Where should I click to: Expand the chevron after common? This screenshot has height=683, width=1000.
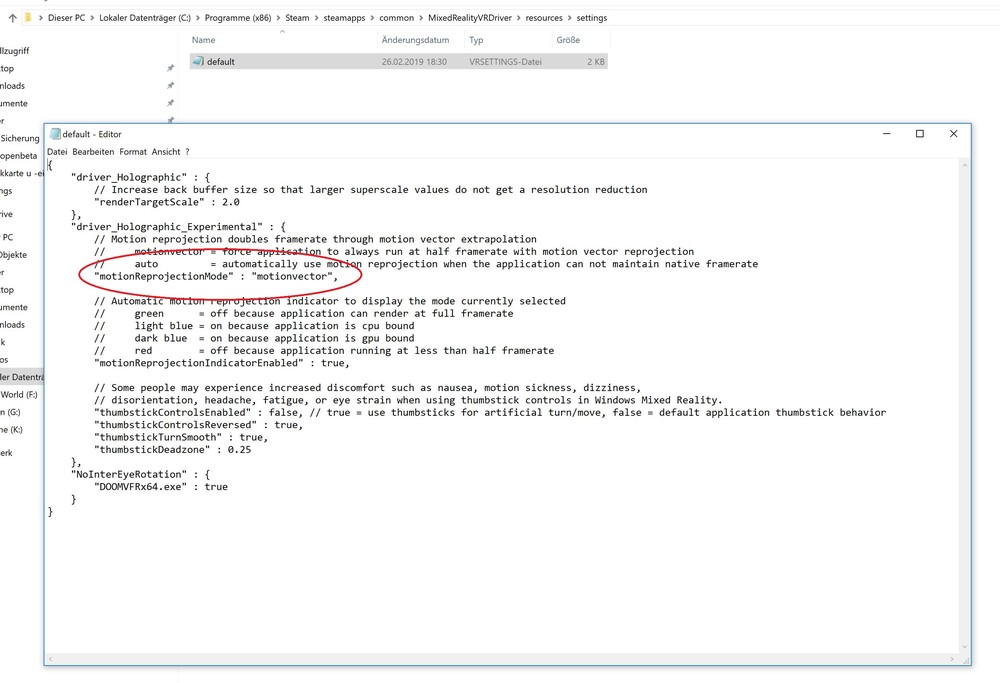click(x=421, y=18)
